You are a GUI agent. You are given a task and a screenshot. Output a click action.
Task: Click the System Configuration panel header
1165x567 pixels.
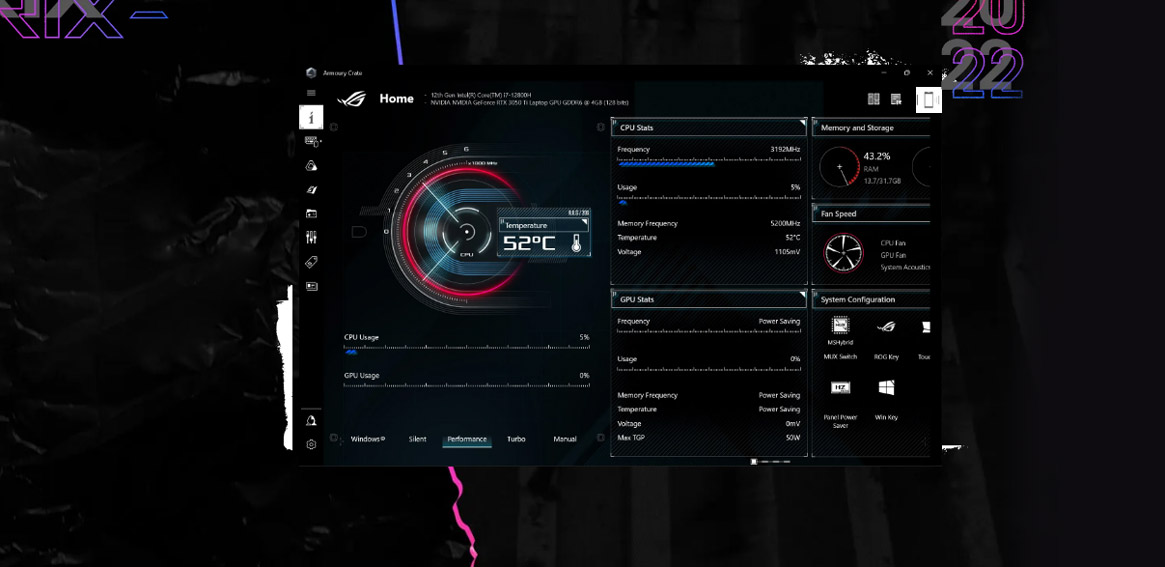pos(871,299)
